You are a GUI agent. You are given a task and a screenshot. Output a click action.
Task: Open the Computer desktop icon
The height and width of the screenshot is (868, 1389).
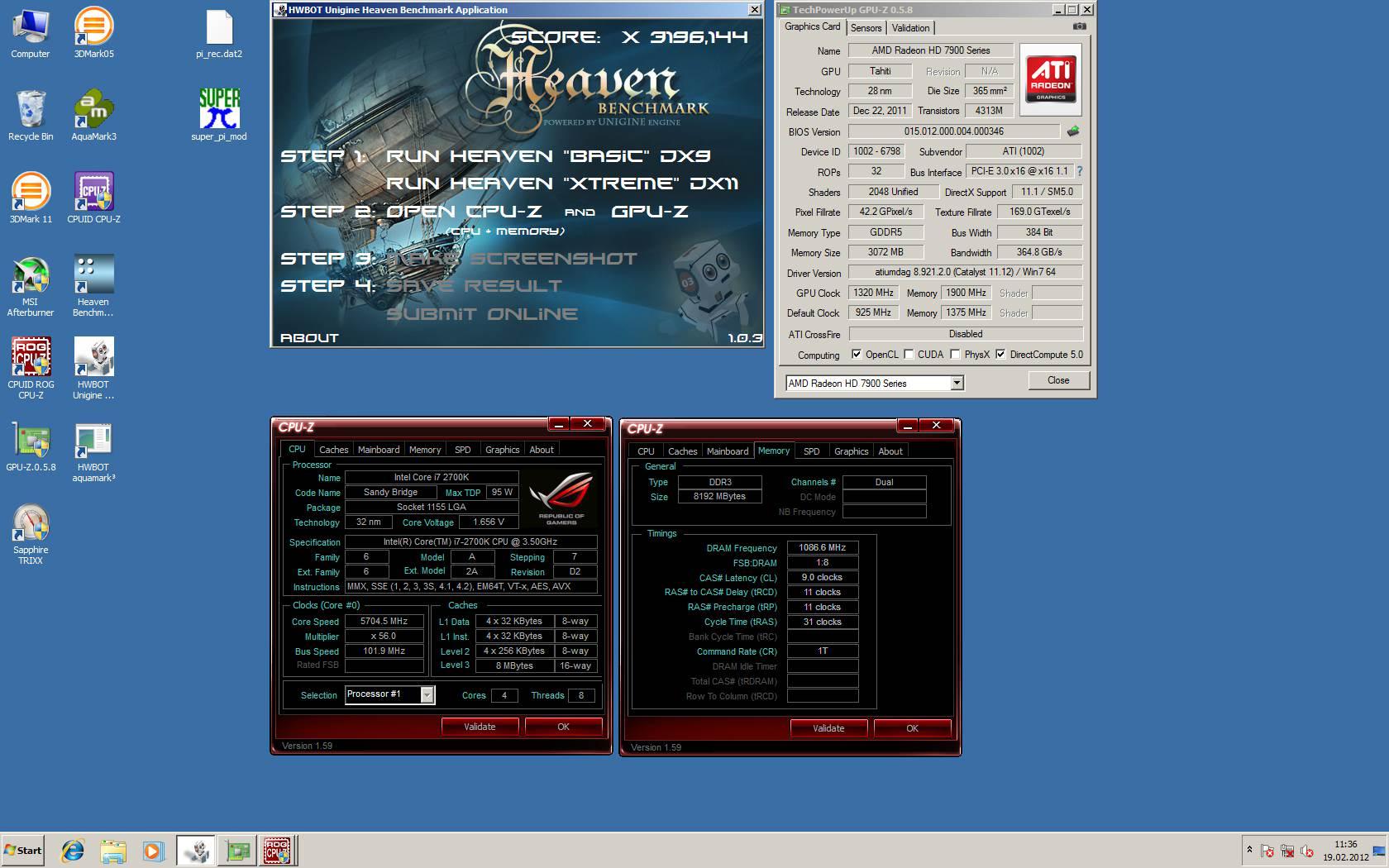(x=31, y=33)
